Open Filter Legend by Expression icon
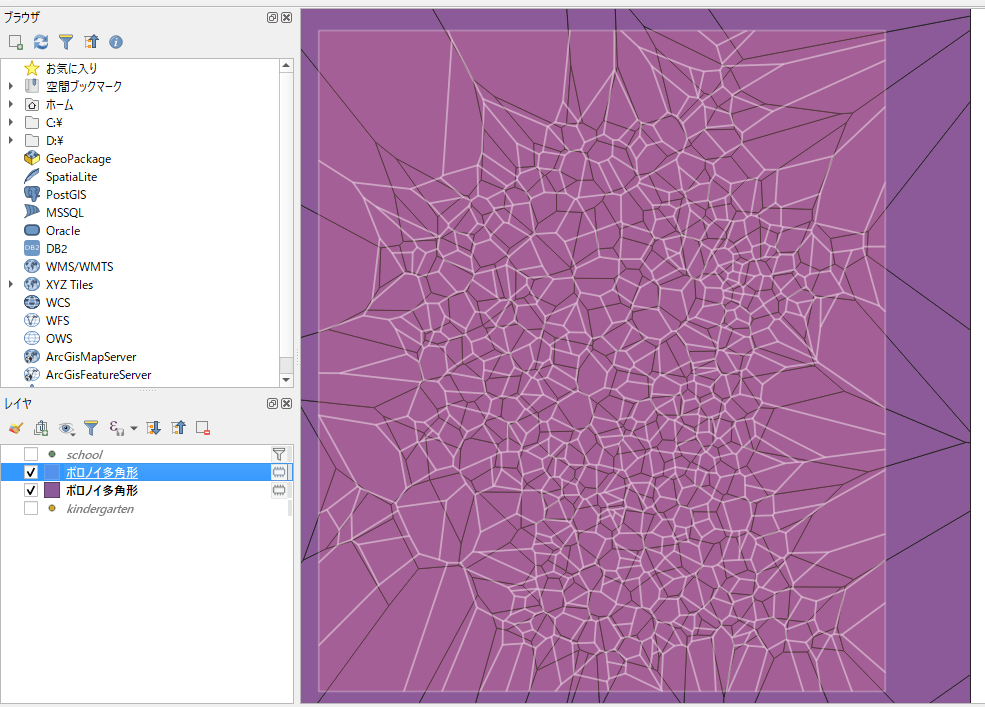Screen dimensions: 985x707 pos(117,428)
